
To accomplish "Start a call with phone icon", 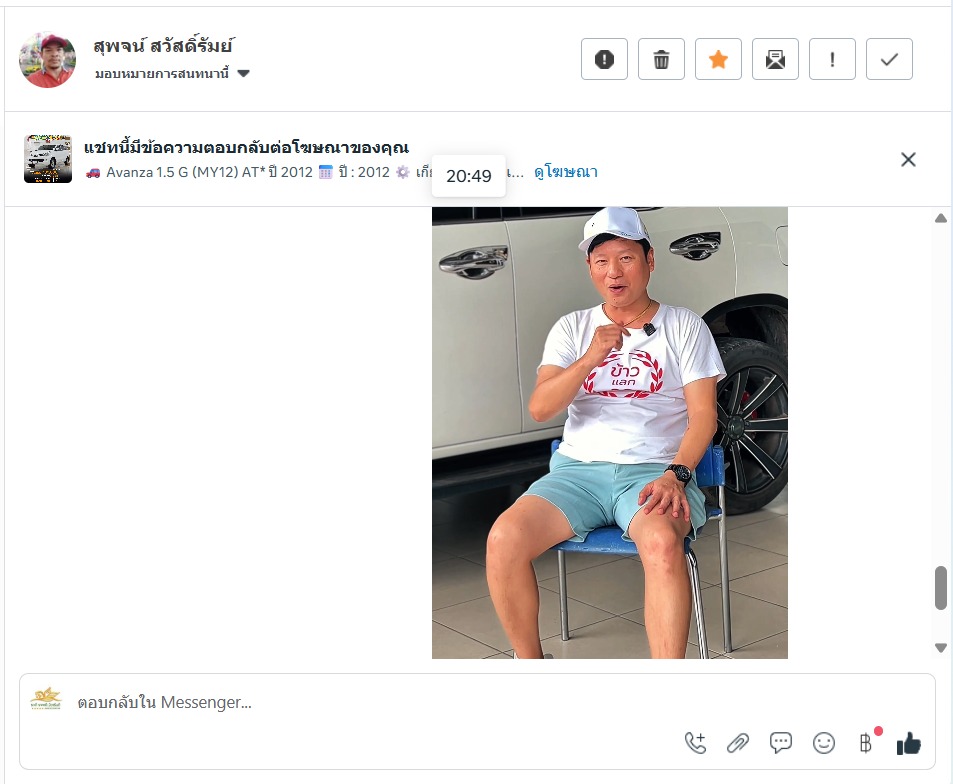I will [695, 743].
